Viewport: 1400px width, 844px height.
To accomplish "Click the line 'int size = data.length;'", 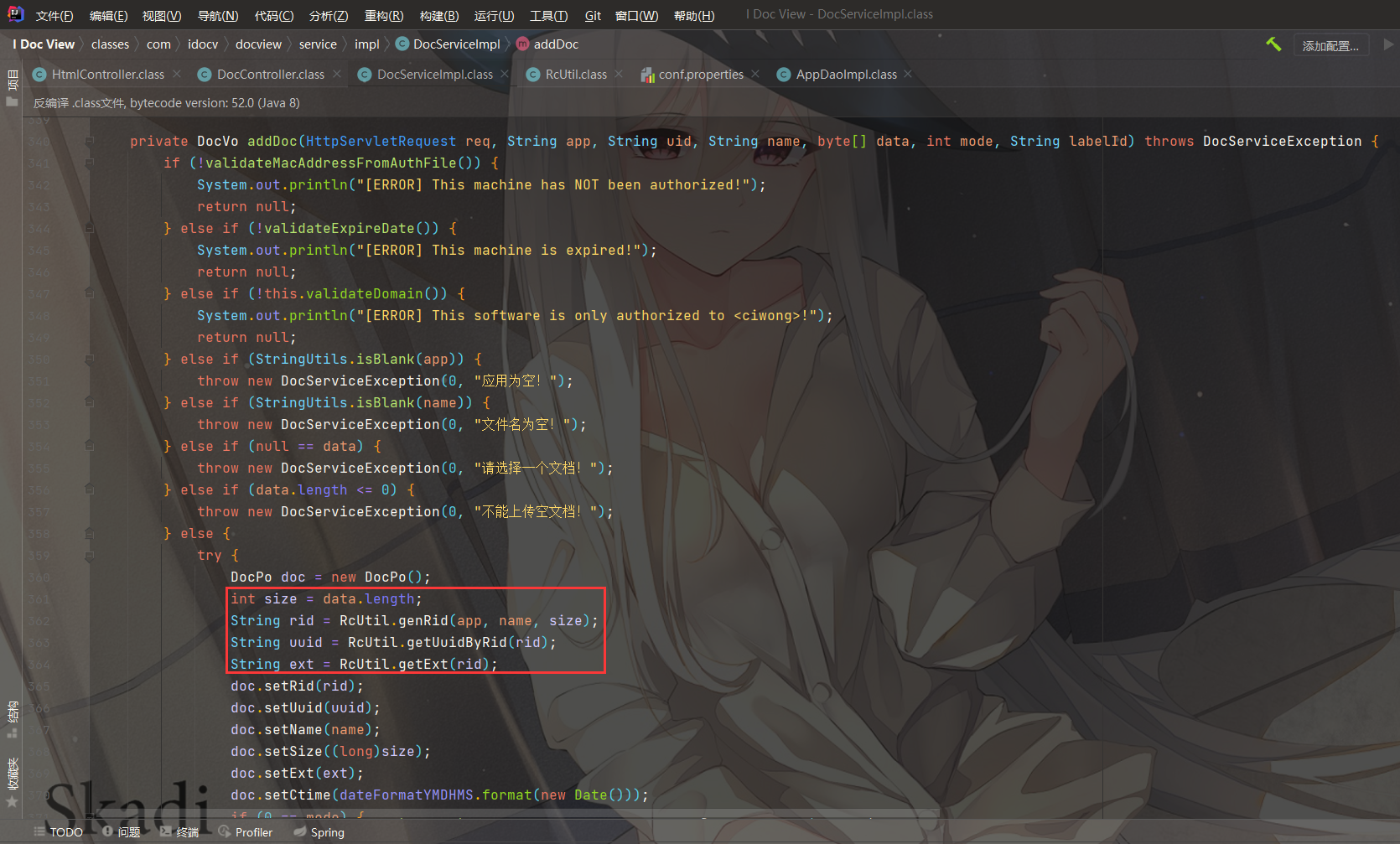I will [x=326, y=598].
